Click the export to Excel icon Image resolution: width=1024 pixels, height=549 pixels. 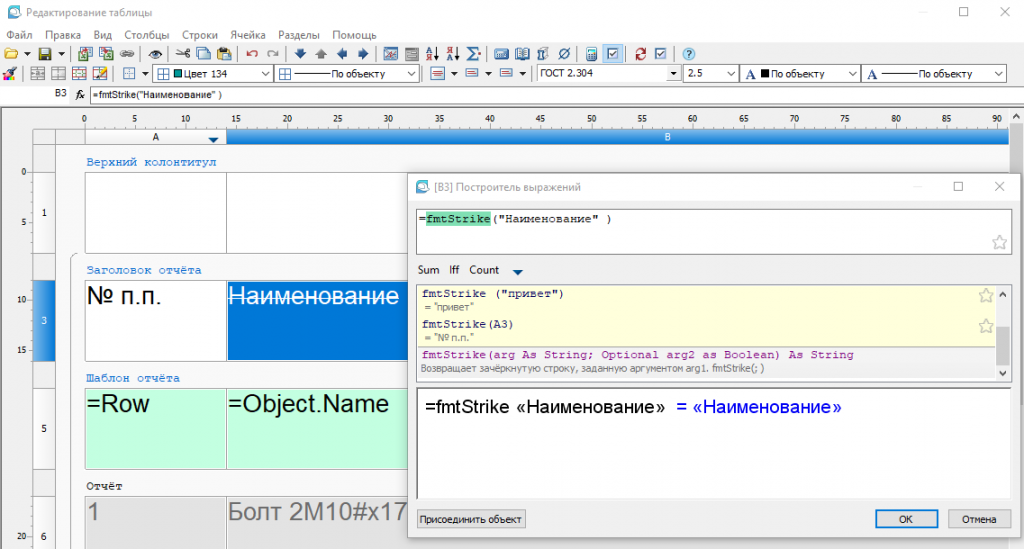coord(106,54)
